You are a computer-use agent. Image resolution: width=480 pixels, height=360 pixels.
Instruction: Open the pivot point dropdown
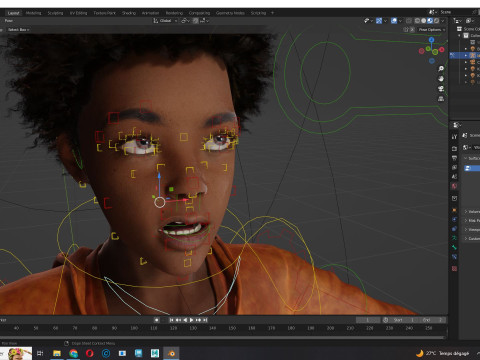click(x=185, y=21)
